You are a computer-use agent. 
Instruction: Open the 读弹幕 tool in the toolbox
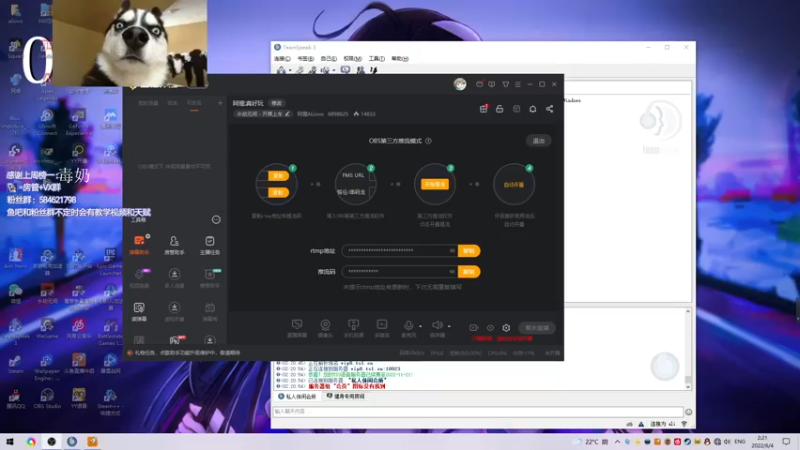coord(139,311)
